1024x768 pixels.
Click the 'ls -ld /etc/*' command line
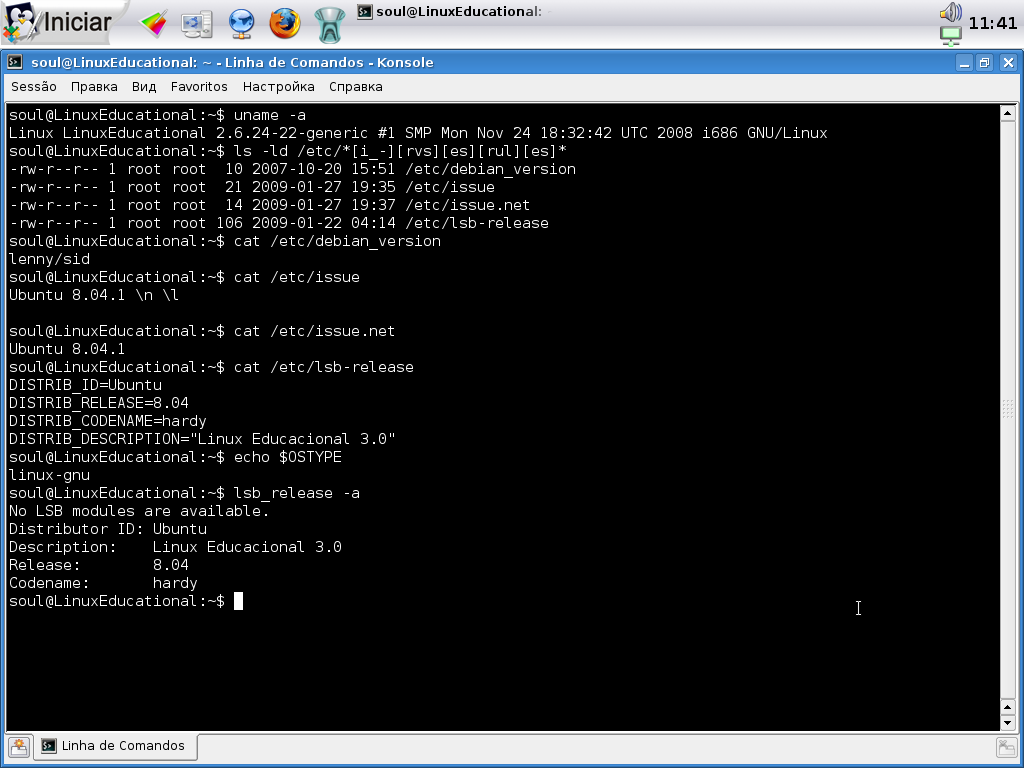pos(288,151)
